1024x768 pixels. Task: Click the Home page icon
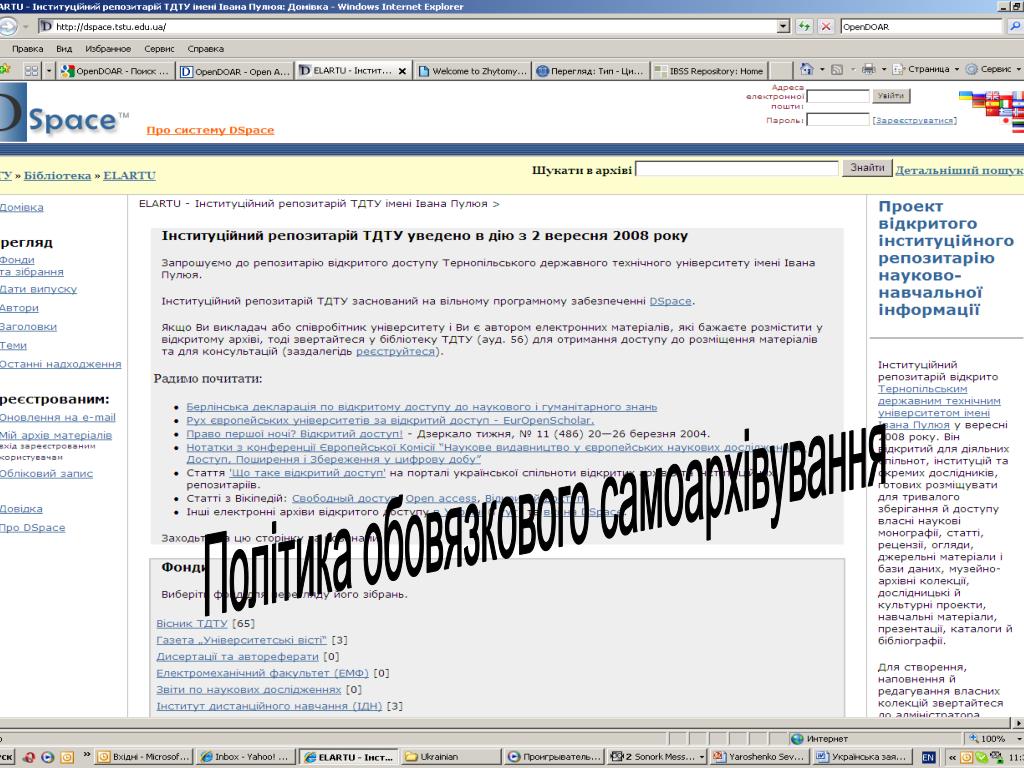click(x=807, y=69)
